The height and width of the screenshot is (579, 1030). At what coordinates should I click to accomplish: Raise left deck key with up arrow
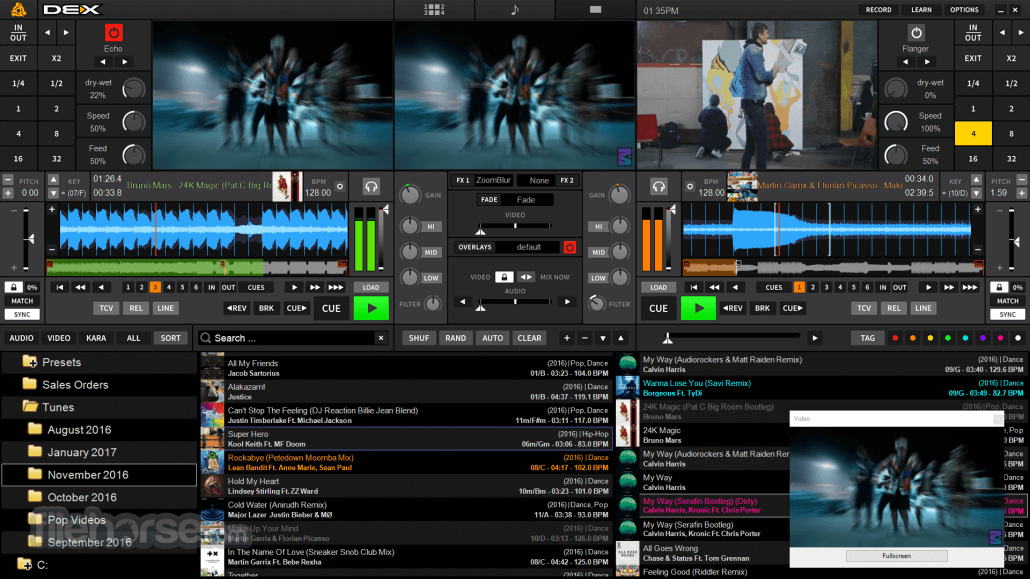point(54,180)
